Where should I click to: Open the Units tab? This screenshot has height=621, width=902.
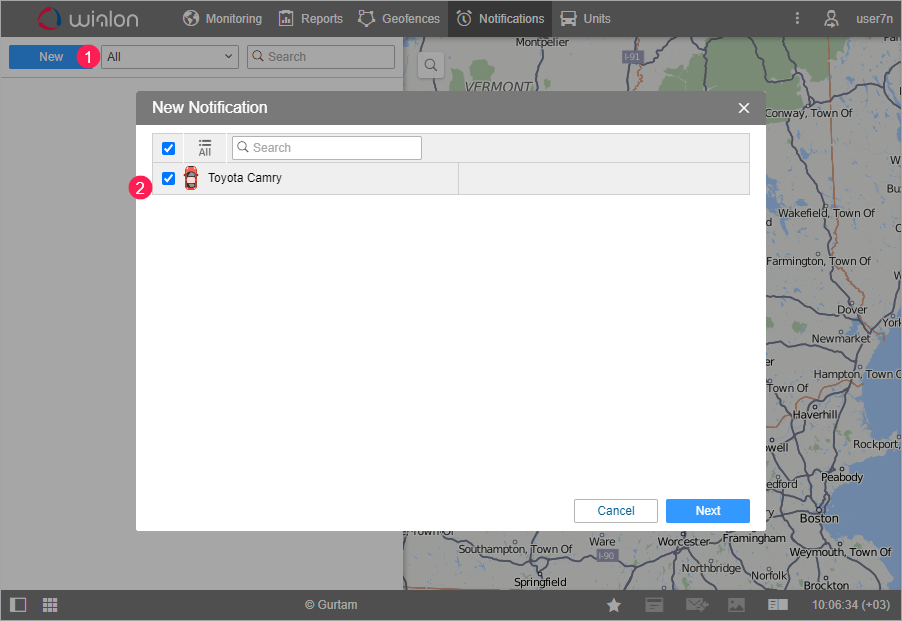pos(585,18)
